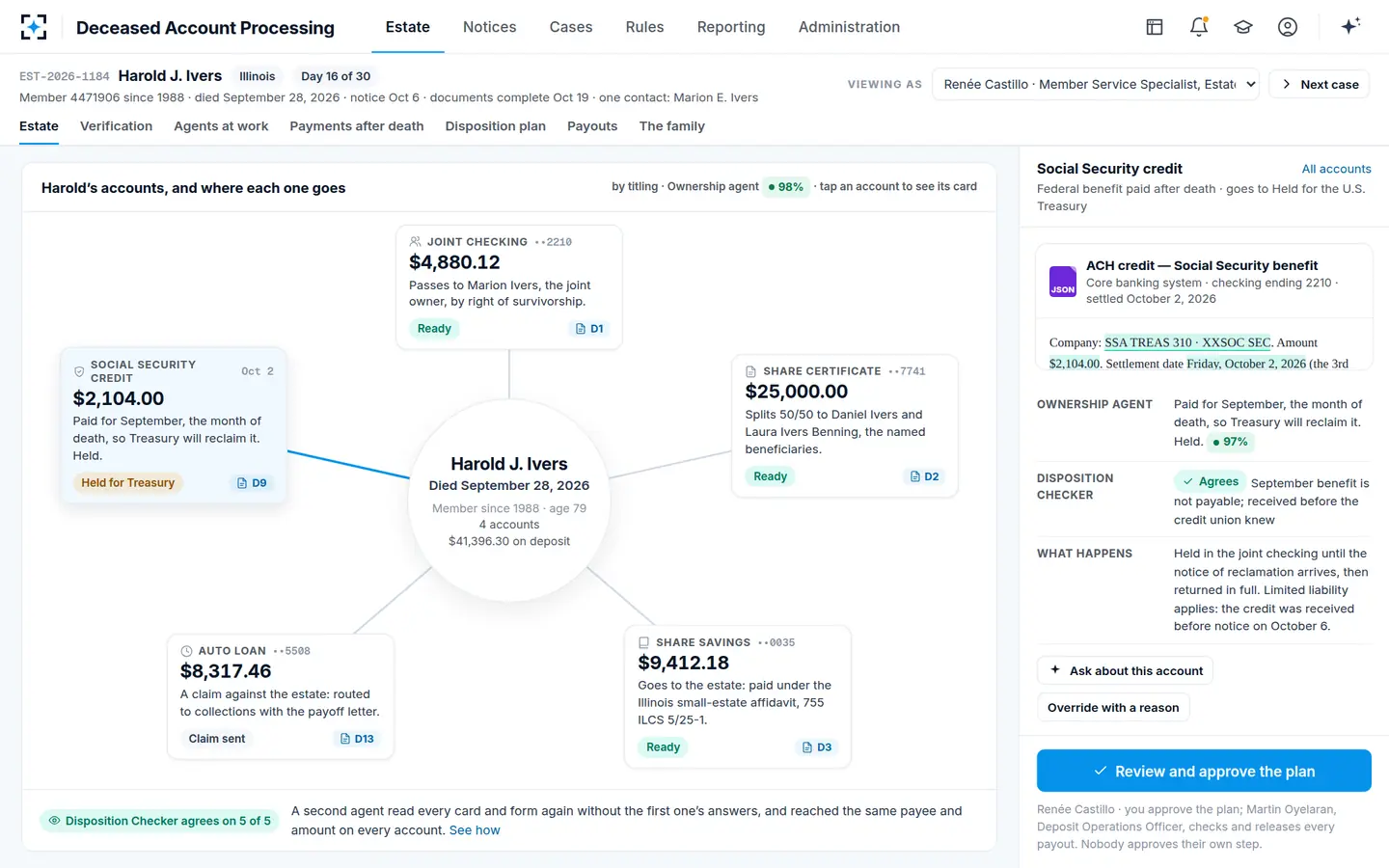Click the graduation cap training icon
This screenshot has height=868, width=1389.
[1243, 27]
